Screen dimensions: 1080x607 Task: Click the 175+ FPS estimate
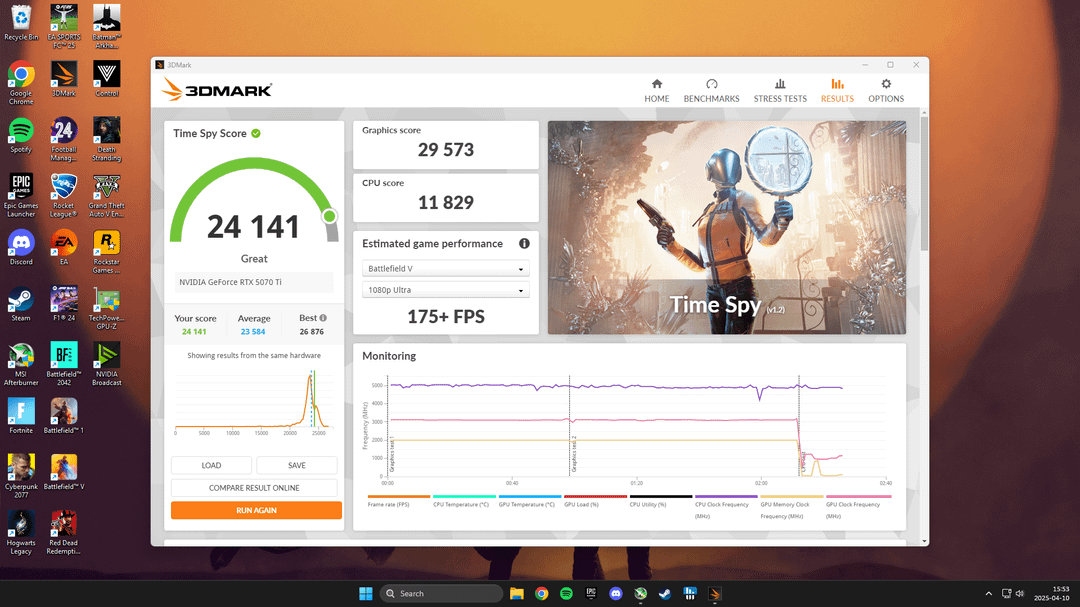tap(446, 317)
